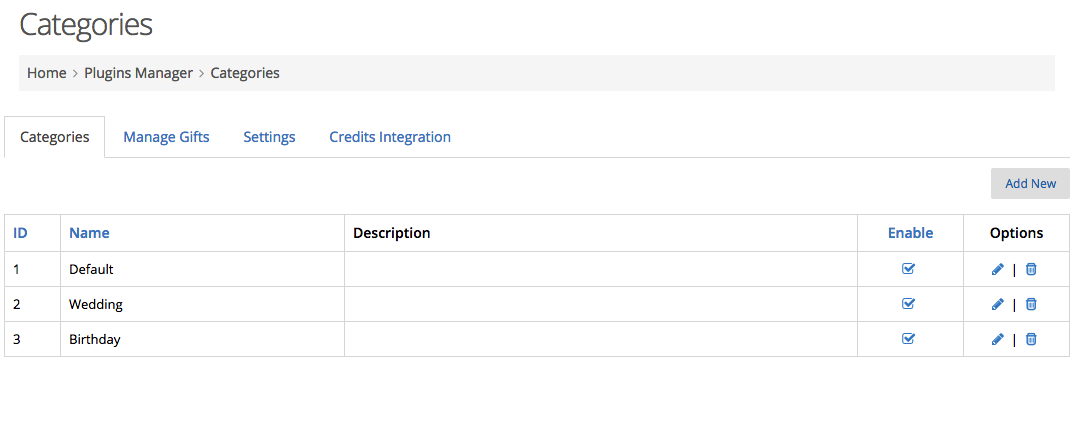Switch to the Manage Gifts tab
Image resolution: width=1075 pixels, height=434 pixels.
click(166, 137)
